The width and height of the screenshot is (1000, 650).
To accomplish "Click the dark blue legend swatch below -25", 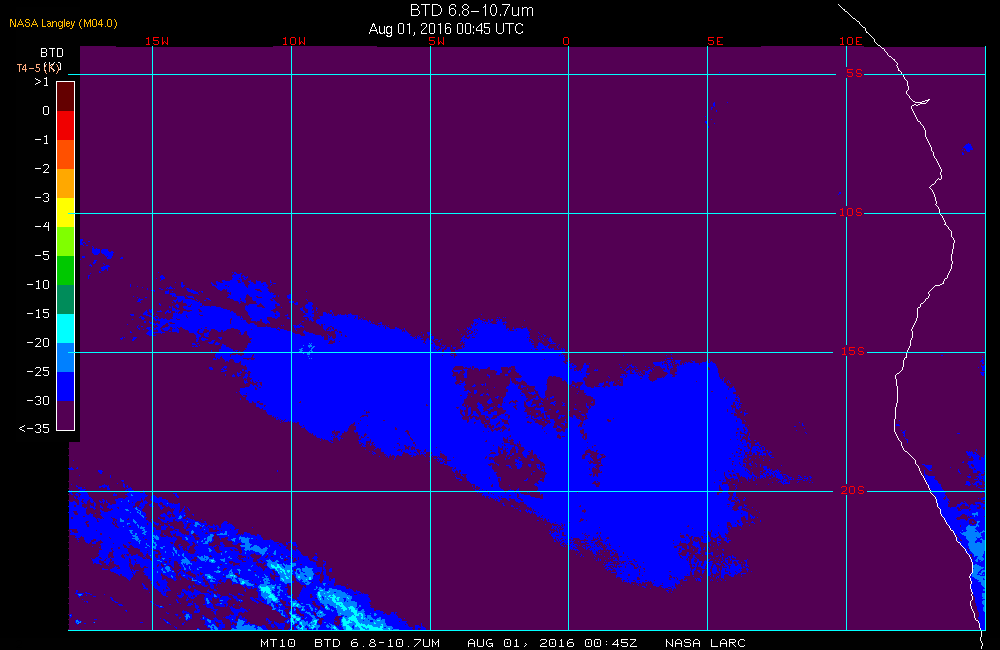I will 66,387.
